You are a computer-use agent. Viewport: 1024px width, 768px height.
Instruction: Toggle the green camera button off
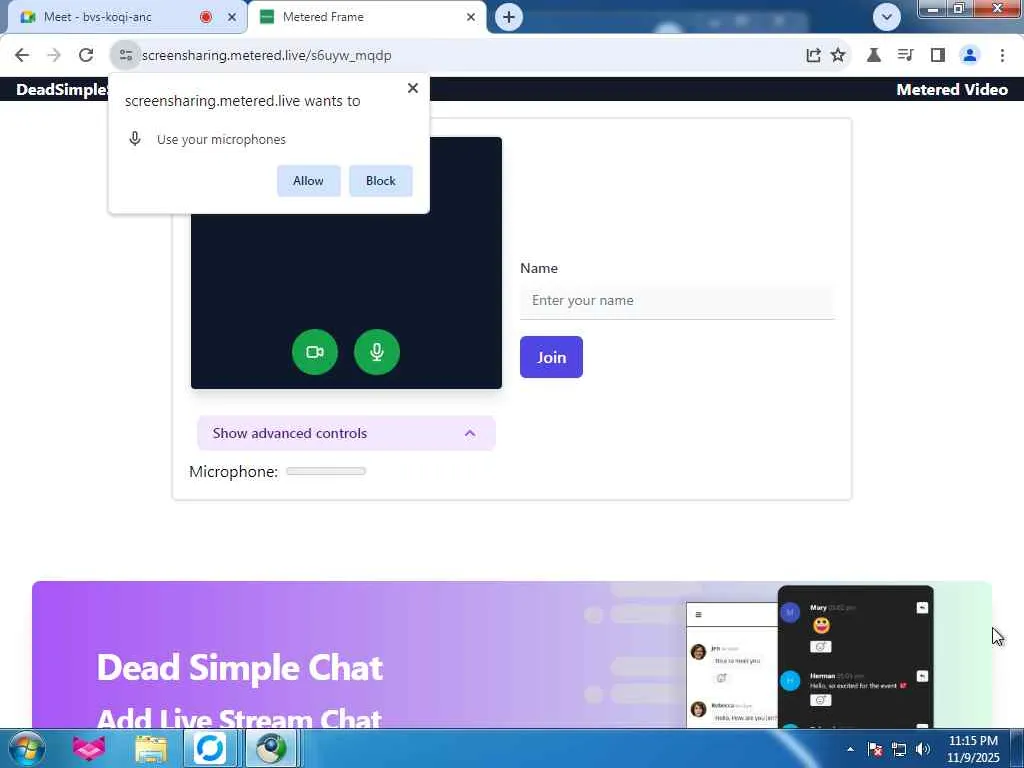click(x=315, y=352)
